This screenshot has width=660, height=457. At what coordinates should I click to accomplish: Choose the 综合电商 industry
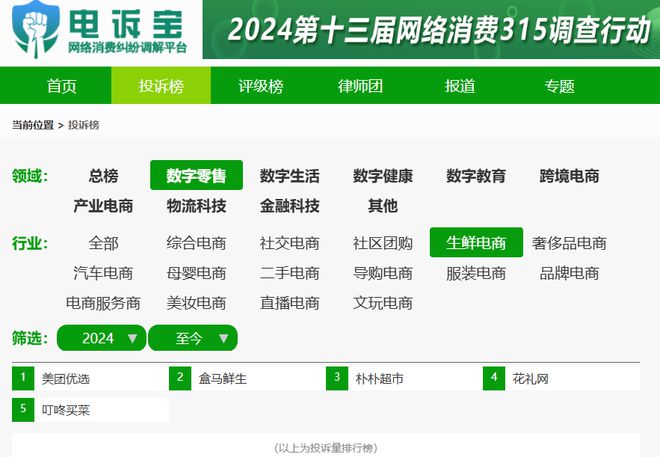[x=197, y=243]
